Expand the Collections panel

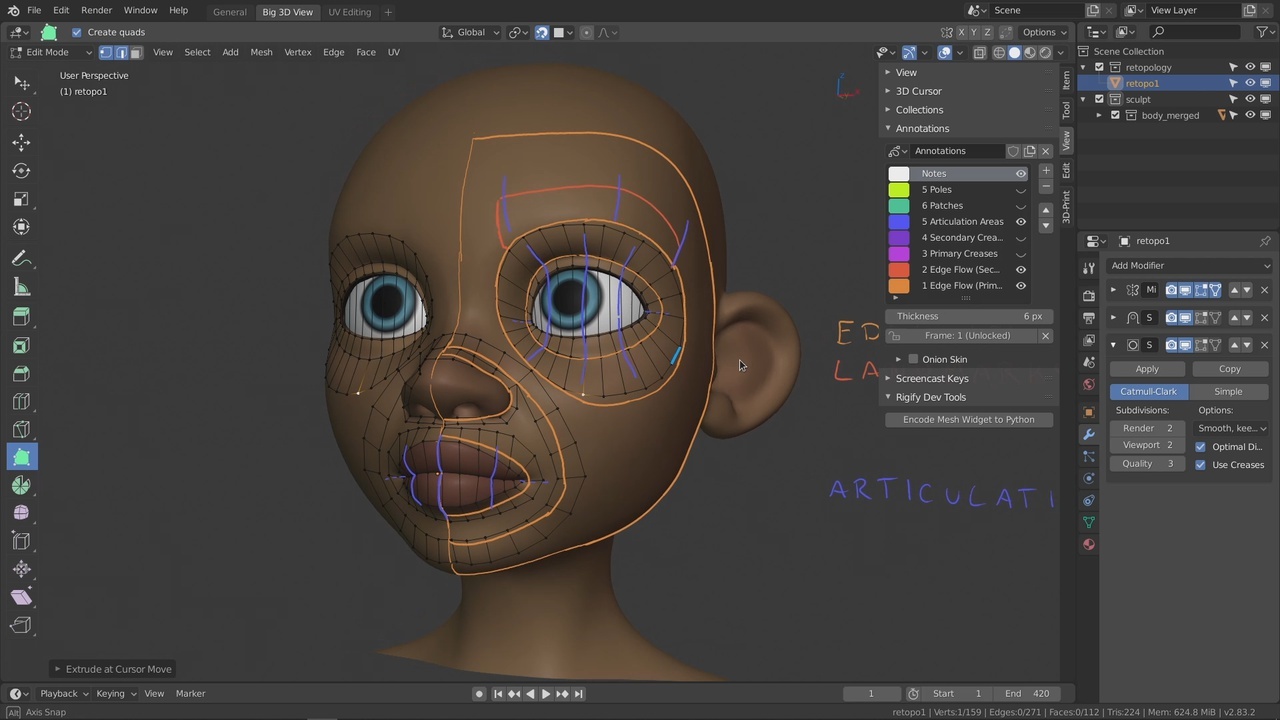coord(919,110)
